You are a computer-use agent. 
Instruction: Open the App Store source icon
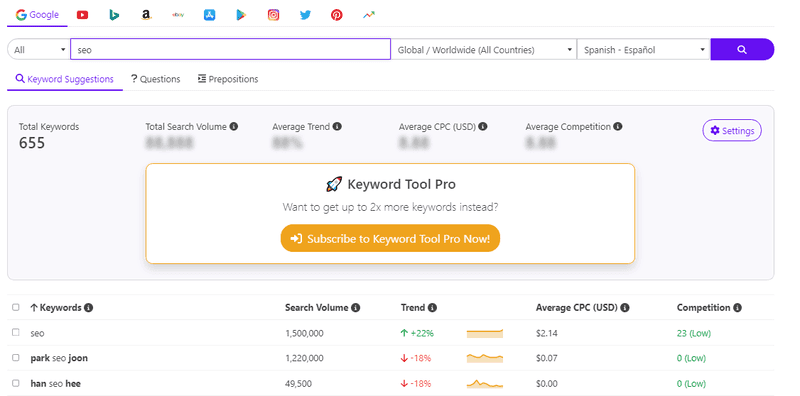(210, 15)
